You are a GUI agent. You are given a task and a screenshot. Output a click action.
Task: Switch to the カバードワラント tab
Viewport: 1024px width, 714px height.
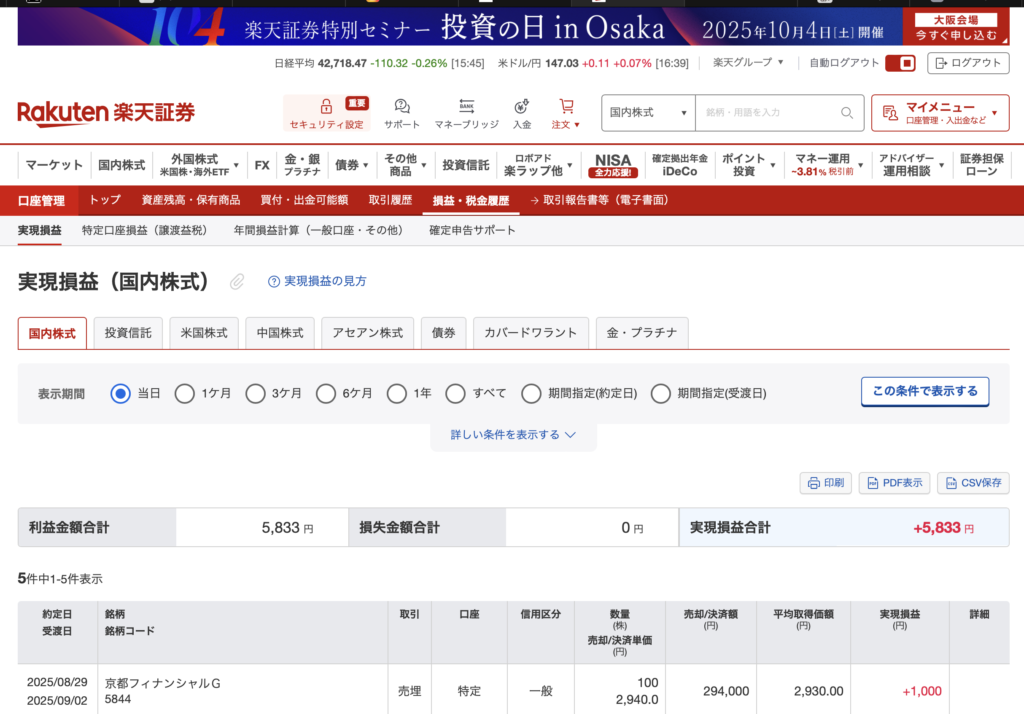point(530,333)
